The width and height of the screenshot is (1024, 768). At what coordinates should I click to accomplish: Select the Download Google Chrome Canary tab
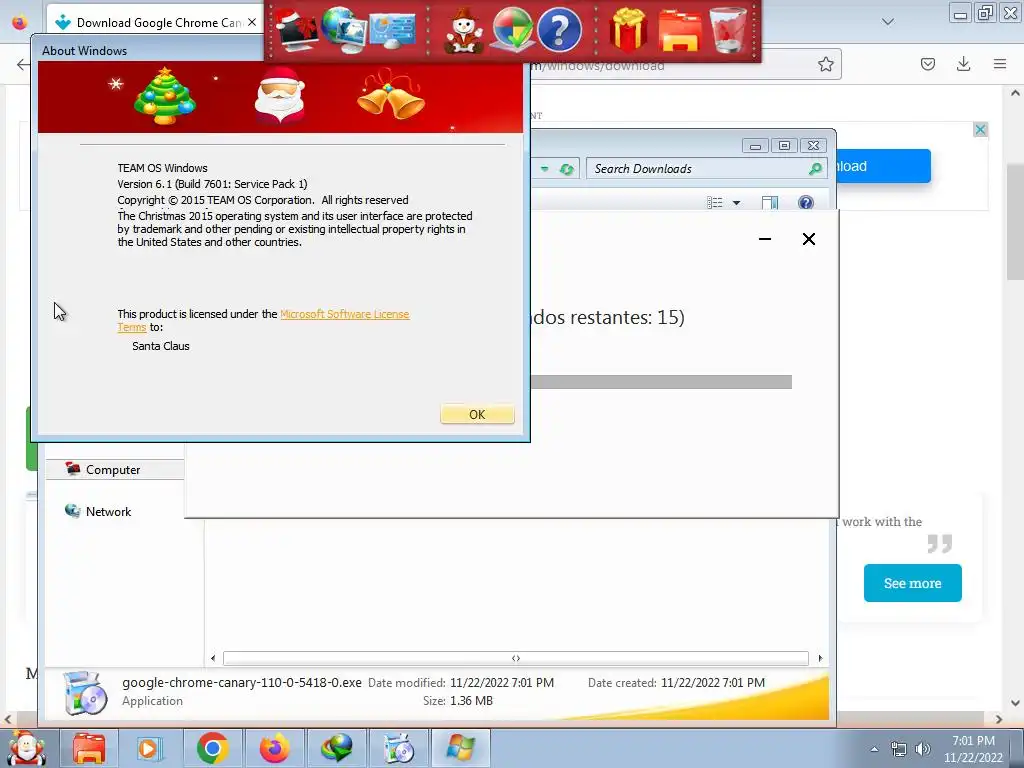tap(155, 22)
